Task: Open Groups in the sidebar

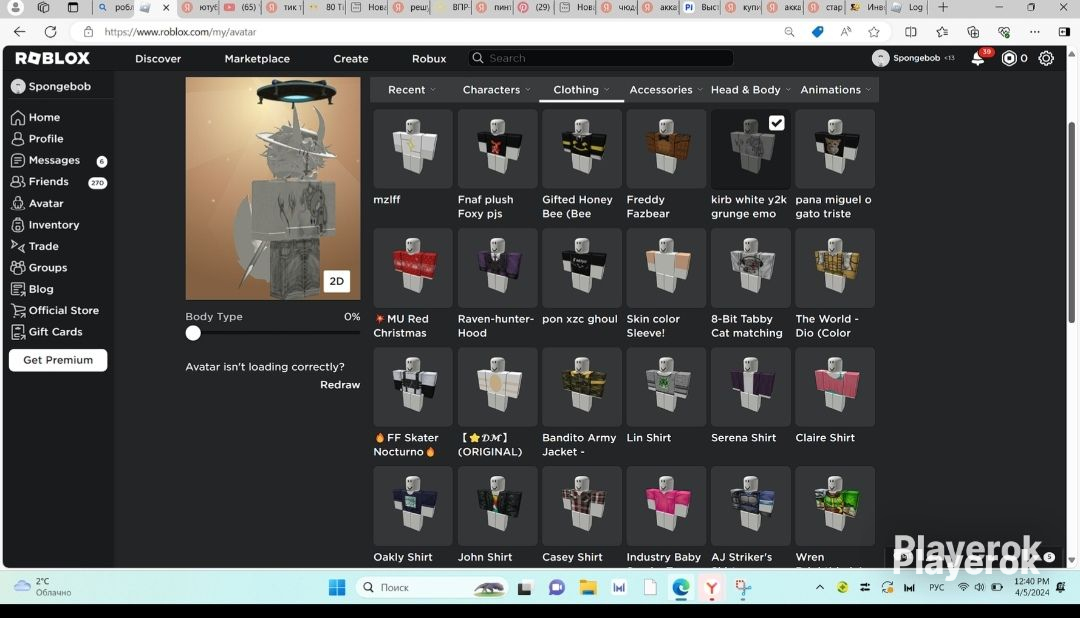Action: click(39, 267)
